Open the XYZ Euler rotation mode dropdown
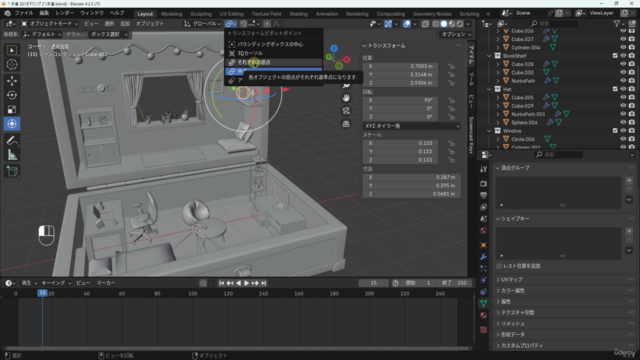This screenshot has height=360, width=640. click(411, 126)
